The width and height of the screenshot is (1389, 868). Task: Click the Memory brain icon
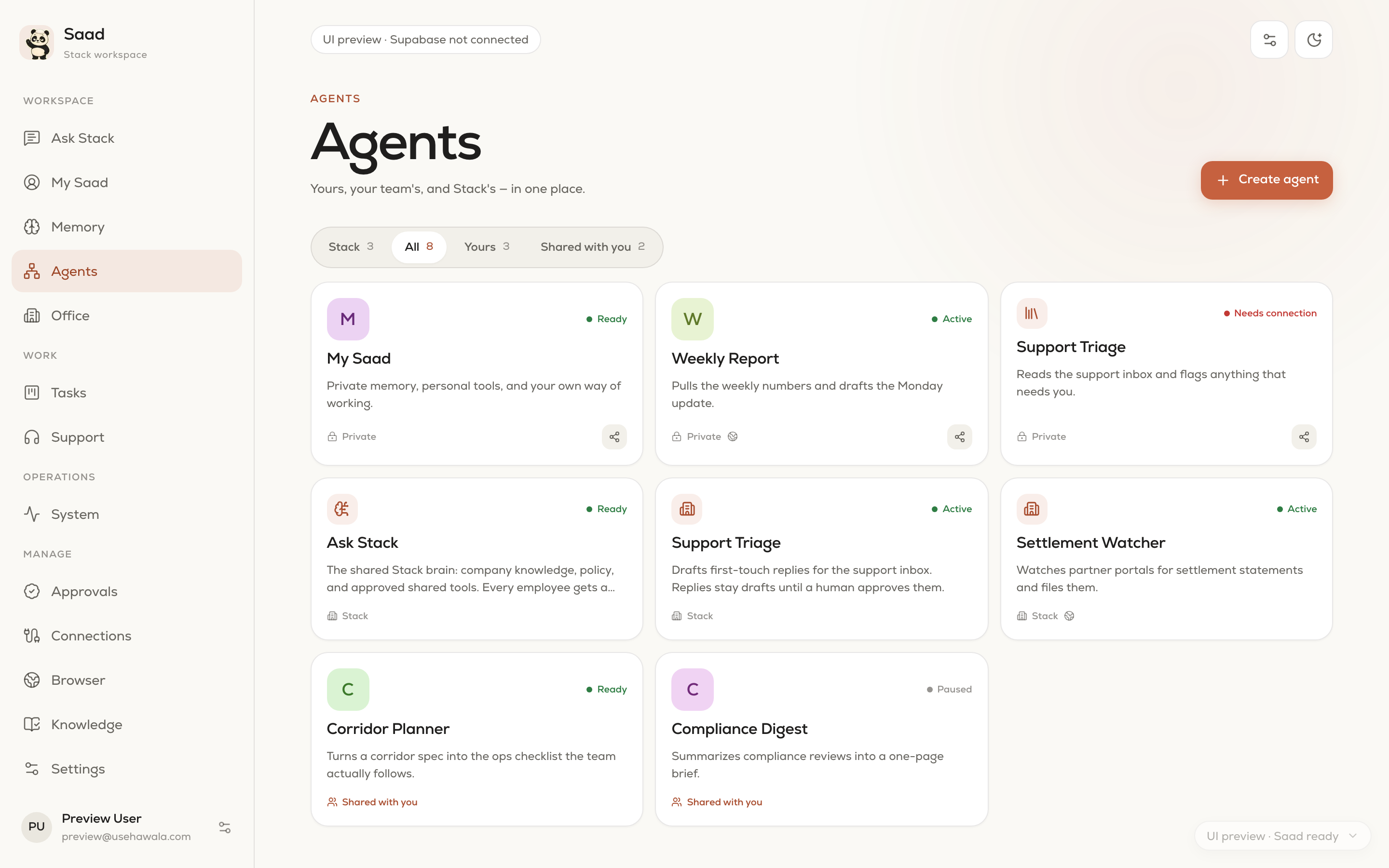(31, 227)
